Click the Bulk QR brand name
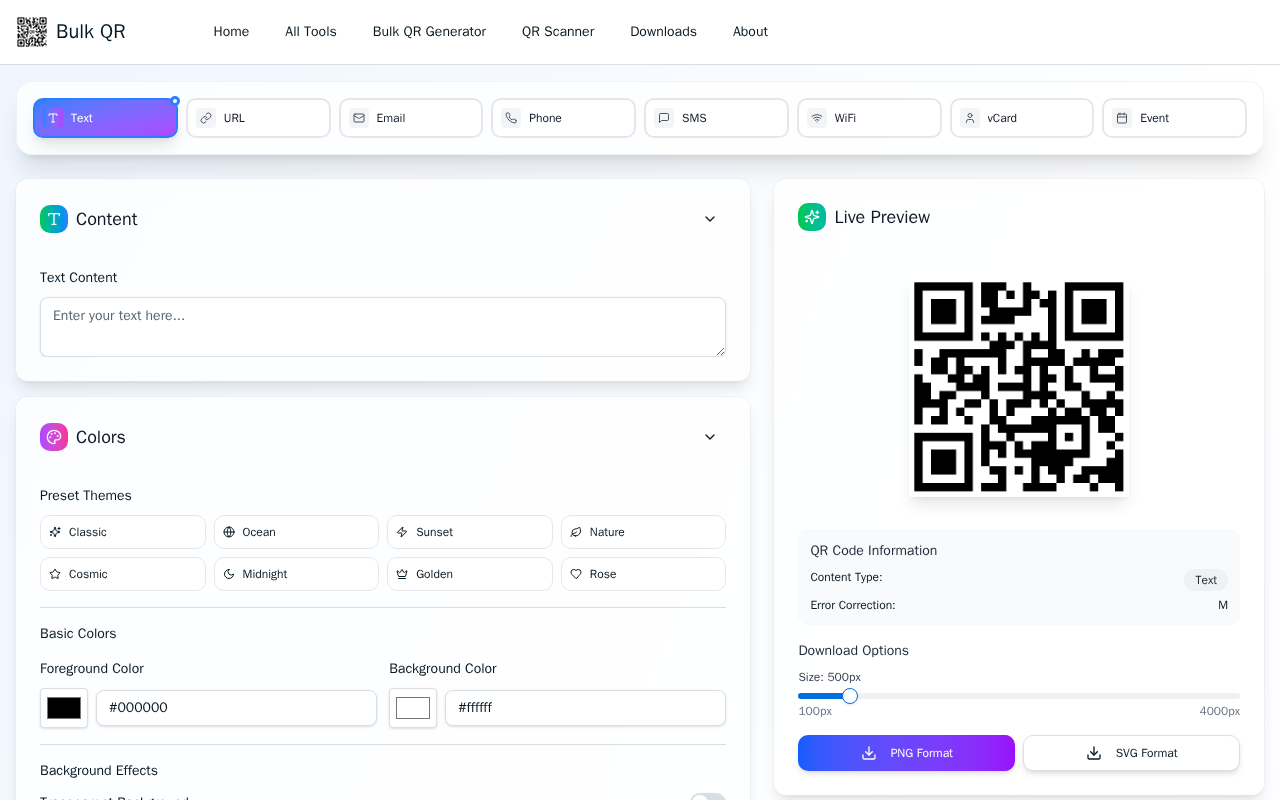This screenshot has height=800, width=1280. [91, 32]
